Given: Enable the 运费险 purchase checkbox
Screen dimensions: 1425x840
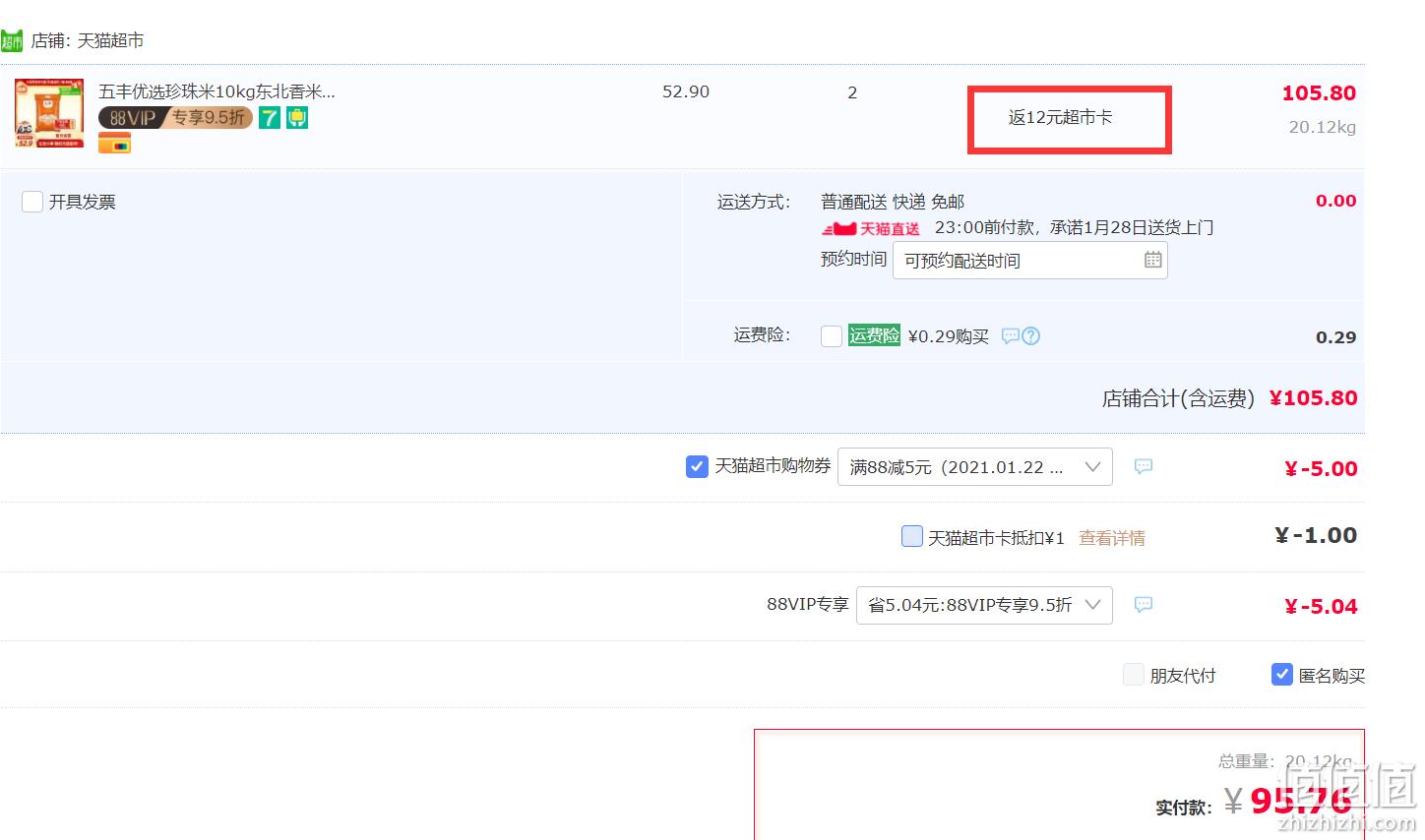Looking at the screenshot, I should point(832,336).
